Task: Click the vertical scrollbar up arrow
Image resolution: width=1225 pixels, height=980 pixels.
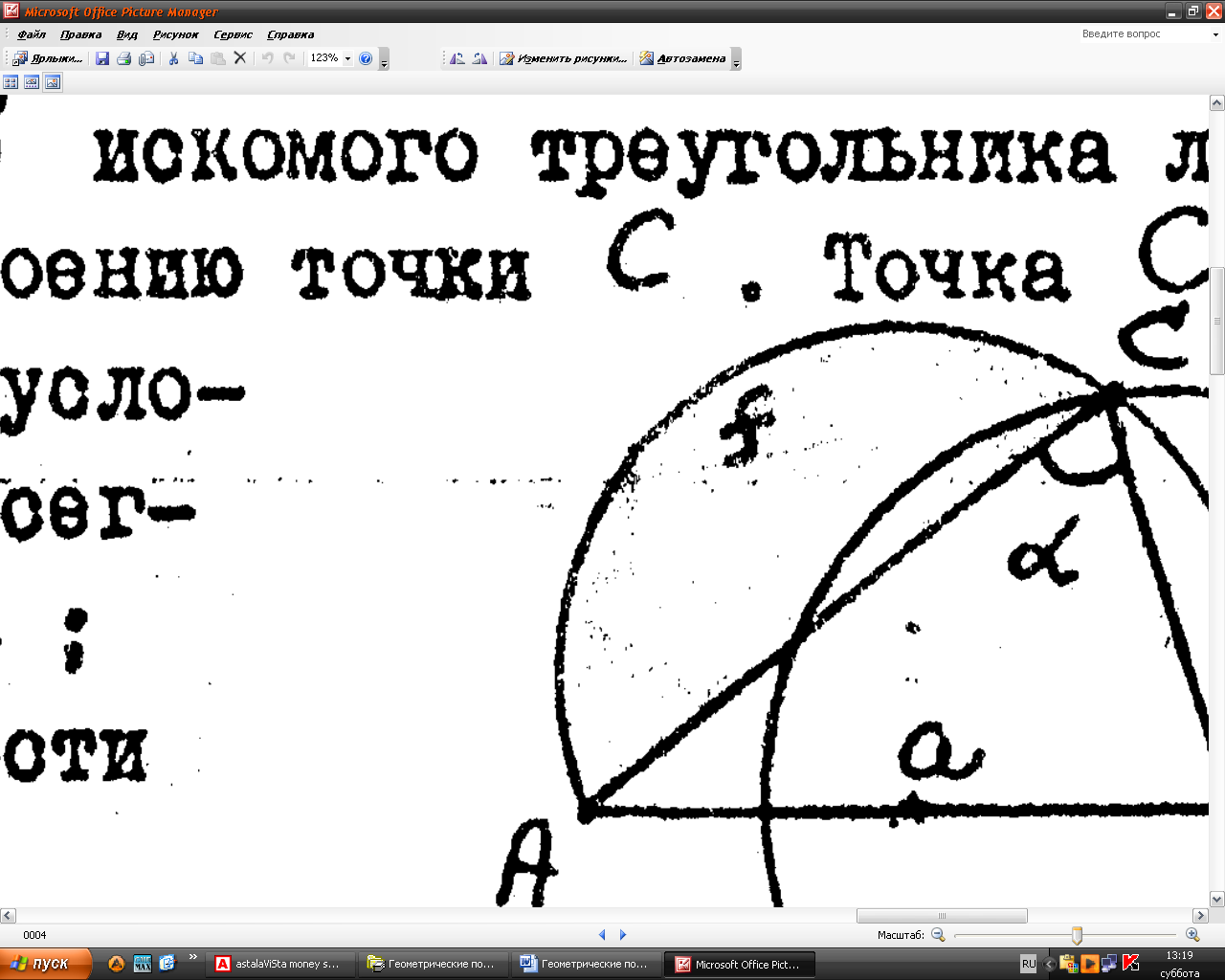Action: (x=1217, y=102)
